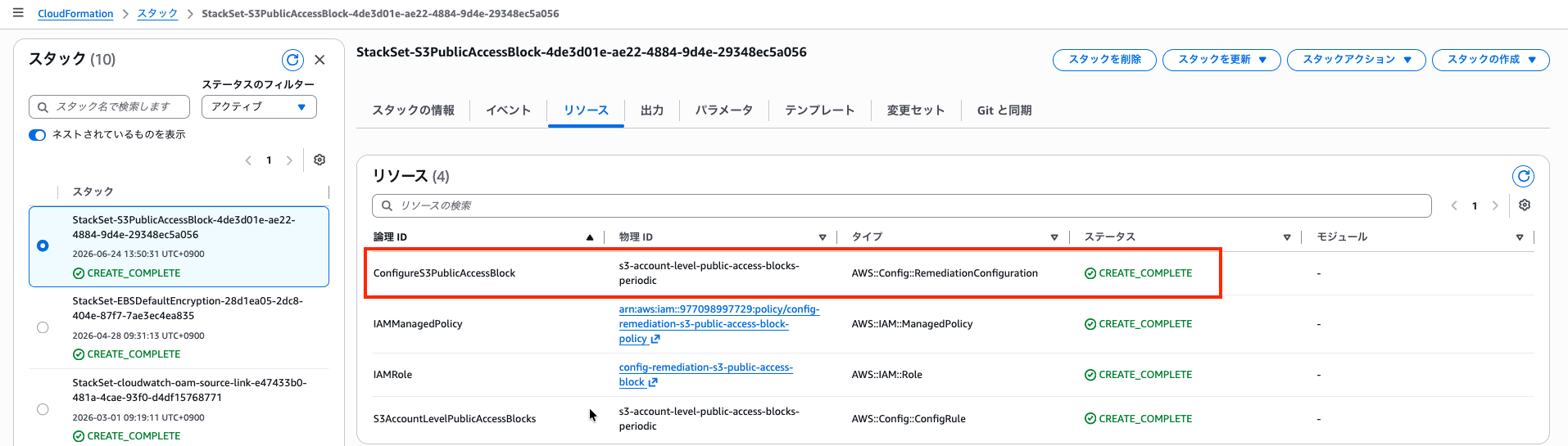
Task: Refresh the resources table
Action: [x=1523, y=176]
